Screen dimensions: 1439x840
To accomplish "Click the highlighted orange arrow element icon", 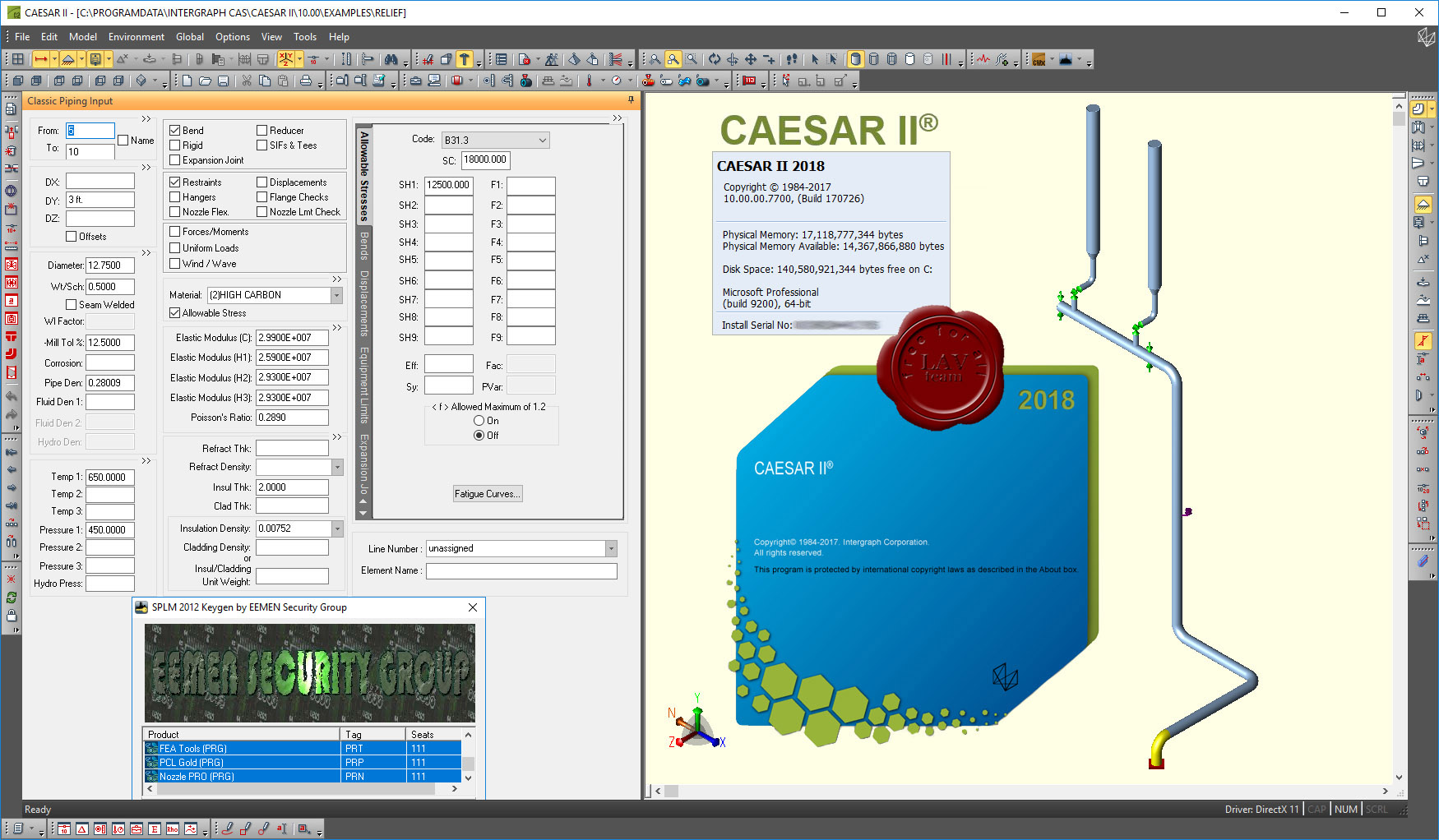I will click(40, 59).
